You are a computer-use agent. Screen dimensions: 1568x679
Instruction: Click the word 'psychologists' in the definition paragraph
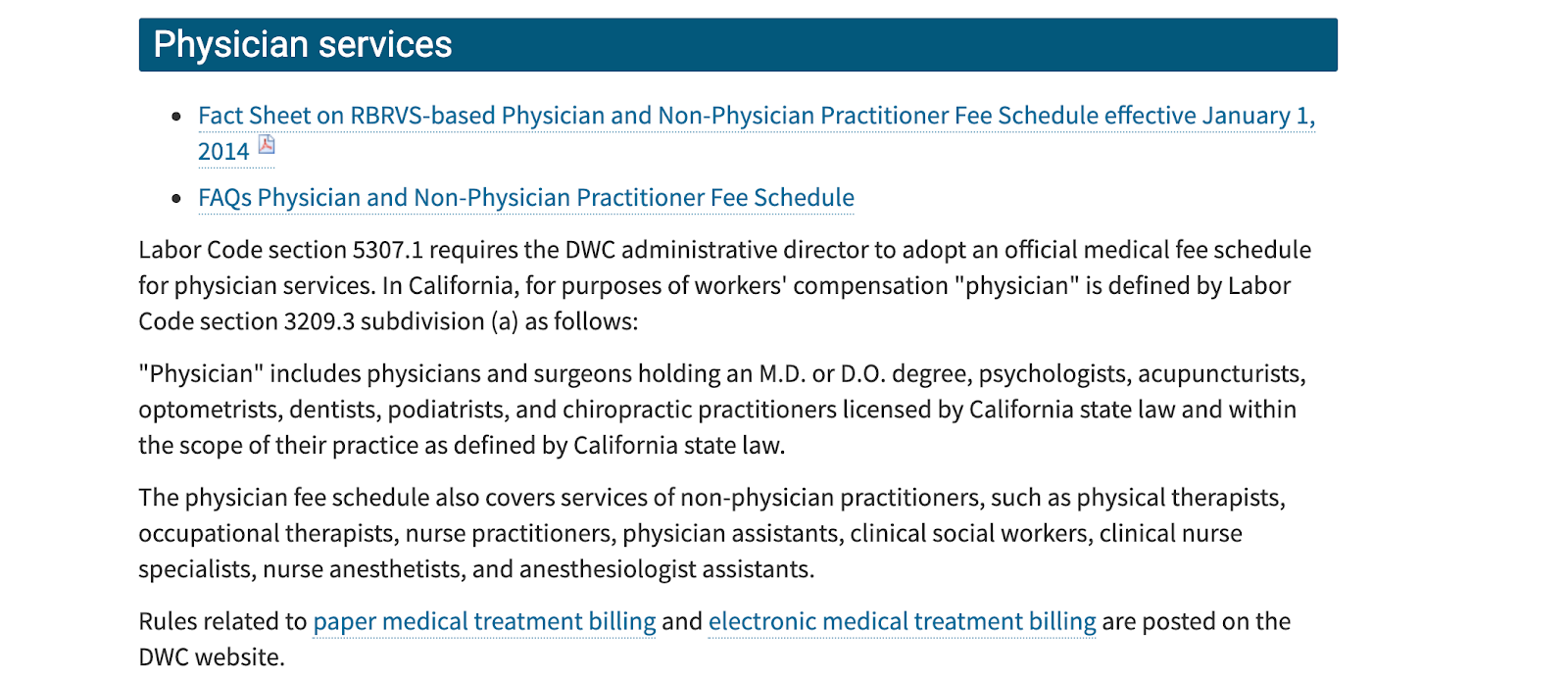click(x=1053, y=374)
